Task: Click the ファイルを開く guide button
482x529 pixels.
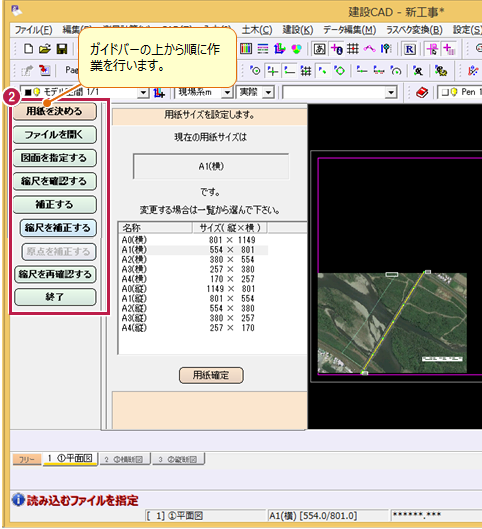Action: click(55, 135)
